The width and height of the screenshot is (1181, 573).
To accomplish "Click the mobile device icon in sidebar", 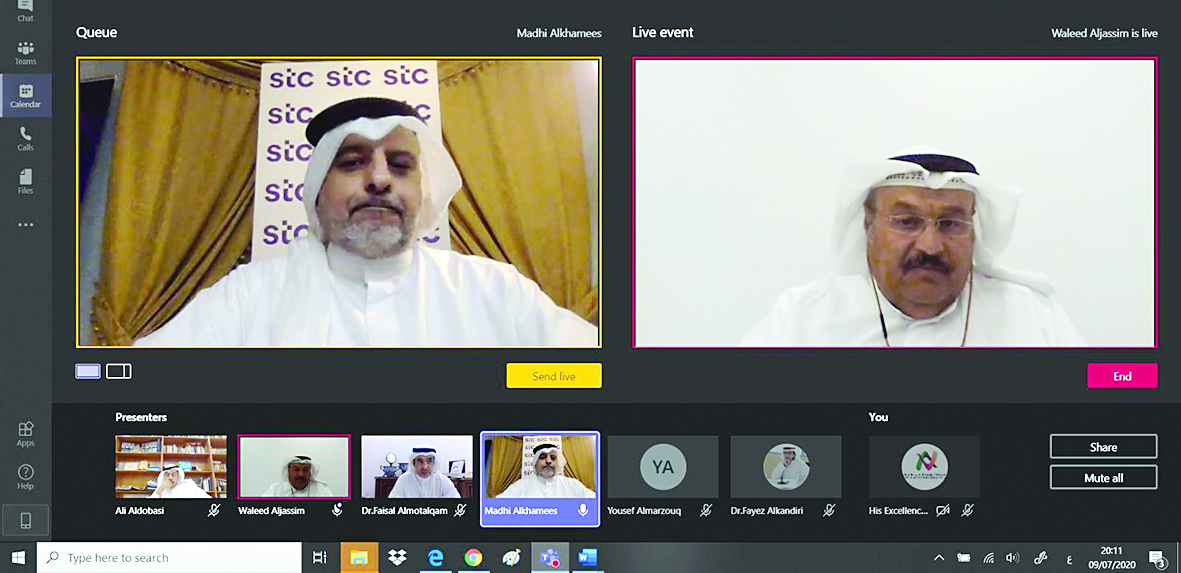I will pos(25,520).
